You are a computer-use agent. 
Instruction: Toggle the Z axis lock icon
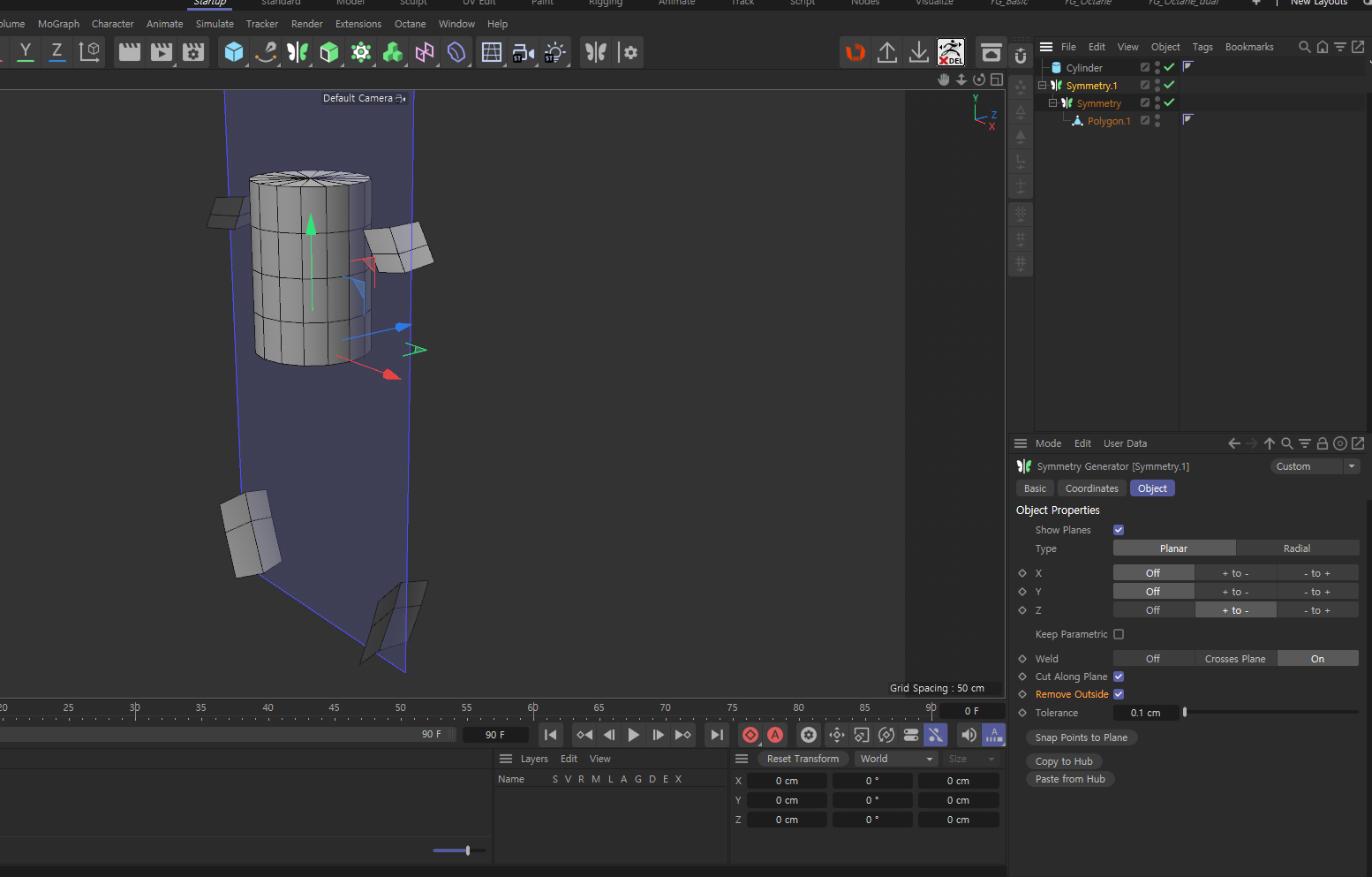pyautogui.click(x=57, y=52)
